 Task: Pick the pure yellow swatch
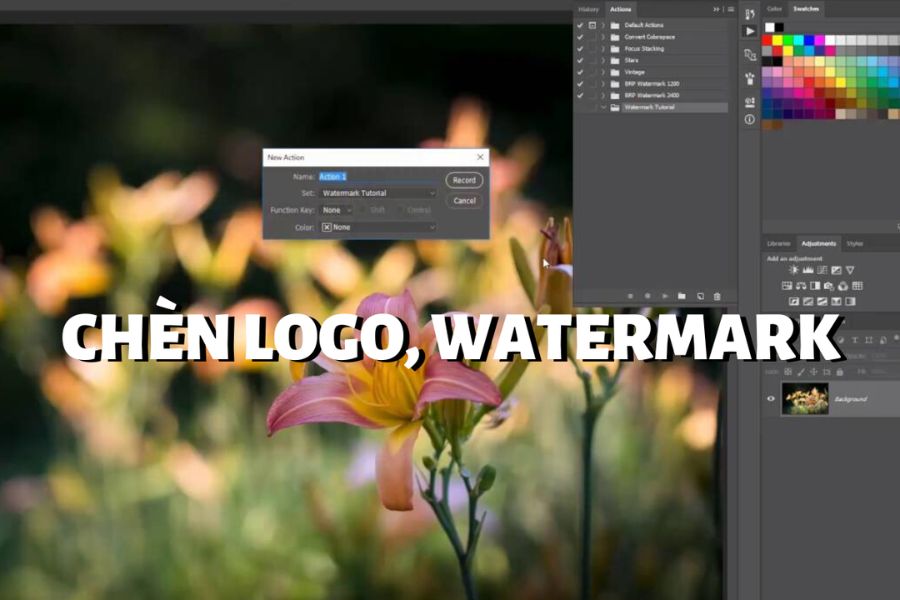(x=777, y=40)
